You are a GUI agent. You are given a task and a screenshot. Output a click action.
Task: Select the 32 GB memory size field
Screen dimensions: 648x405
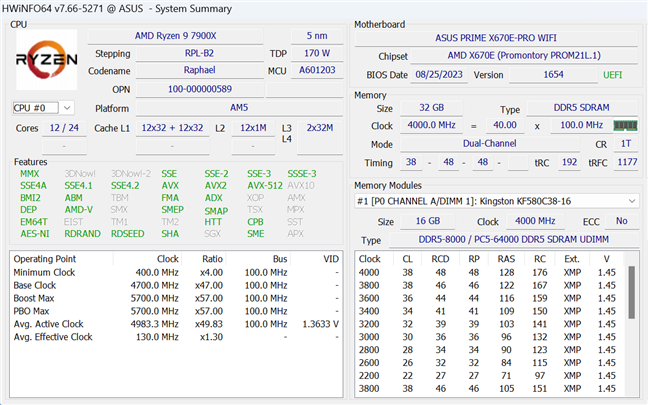pyautogui.click(x=431, y=108)
